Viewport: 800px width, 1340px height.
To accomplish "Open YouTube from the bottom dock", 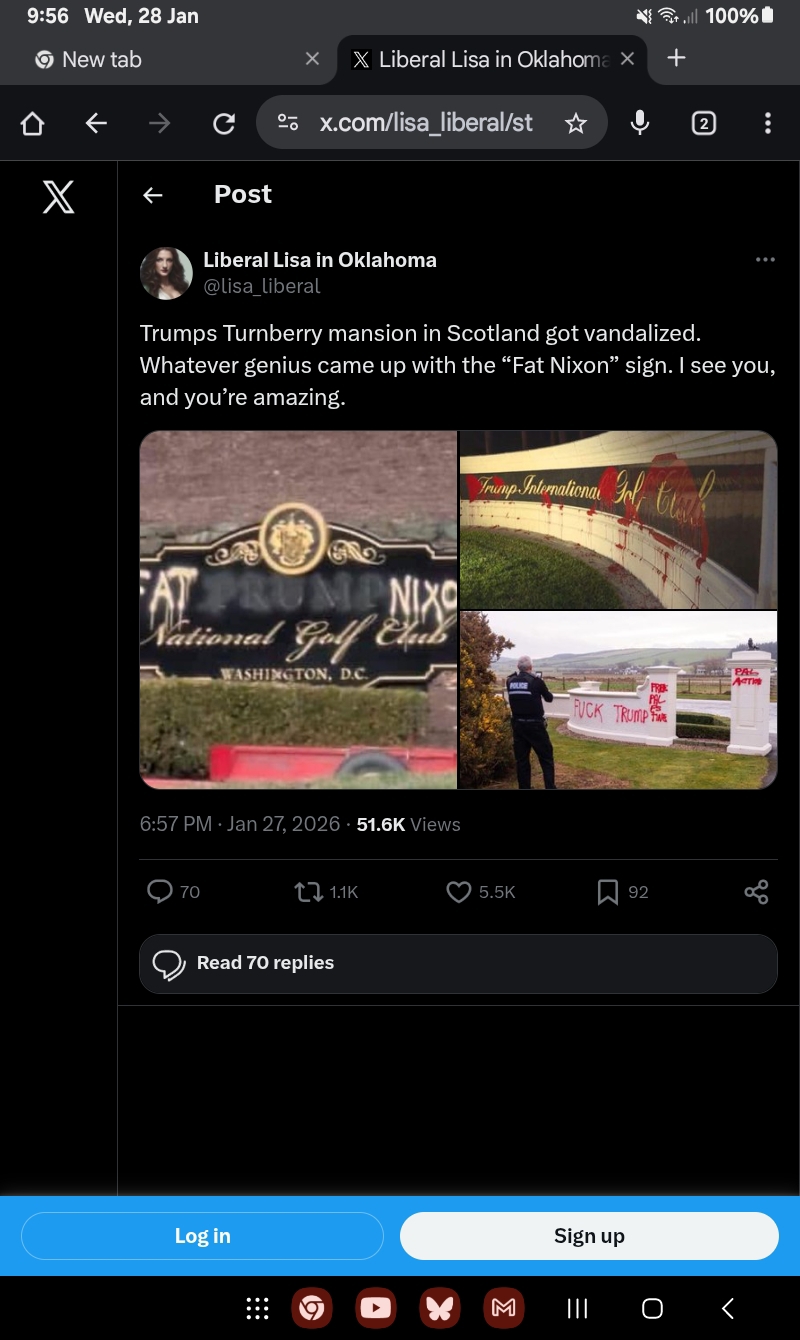I will point(376,1307).
